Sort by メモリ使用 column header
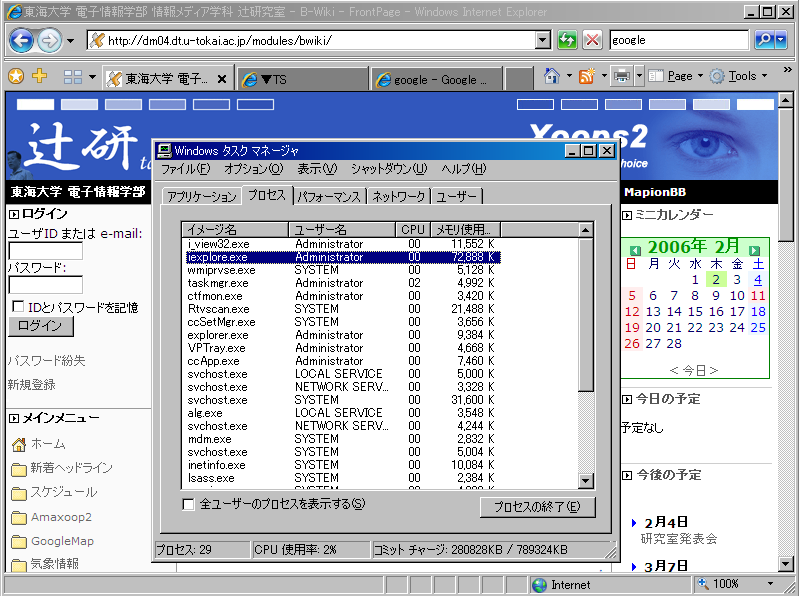 point(465,230)
